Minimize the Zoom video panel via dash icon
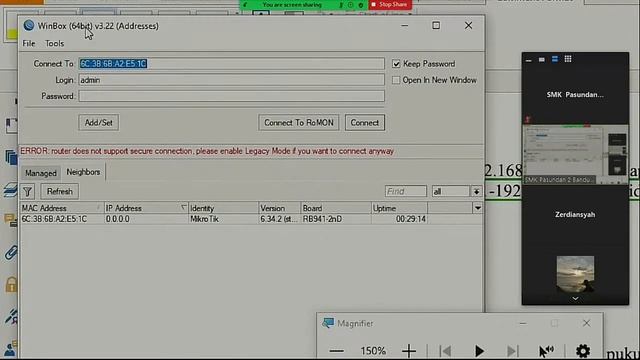The image size is (640, 360). 529,60
